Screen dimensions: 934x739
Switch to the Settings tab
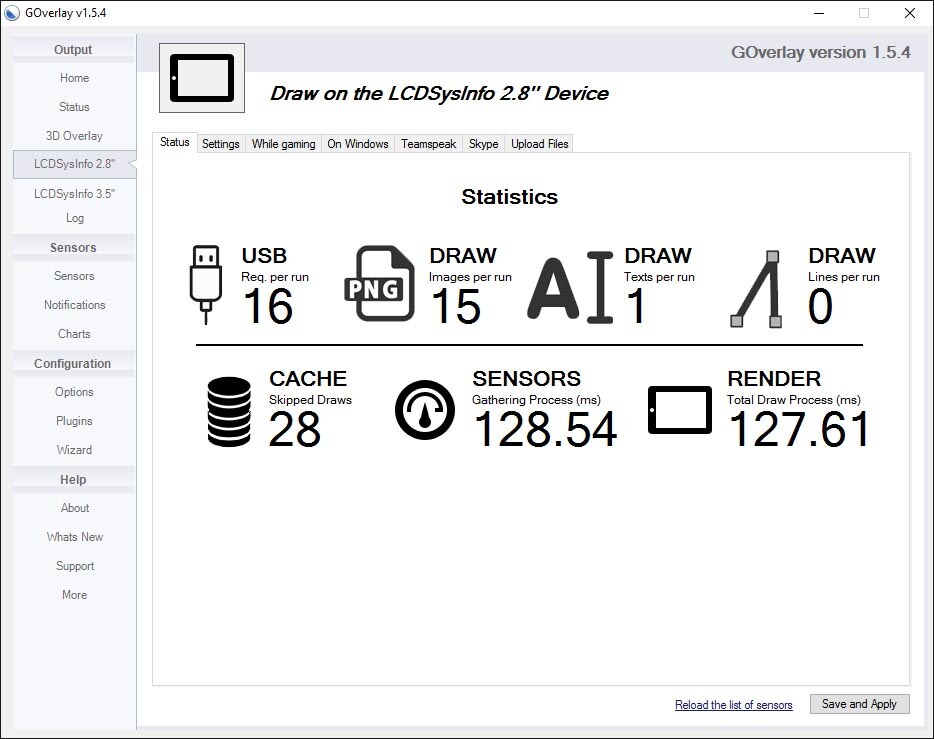pos(221,144)
